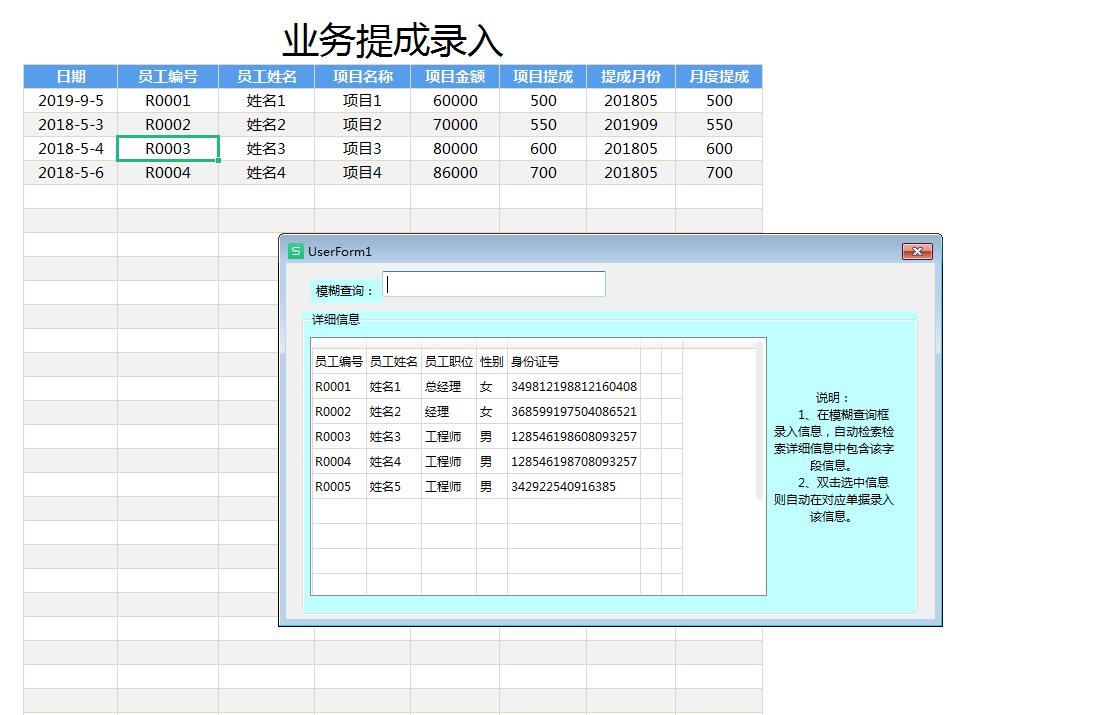
Task: Click the UserForm1 title bar icon
Action: click(296, 251)
